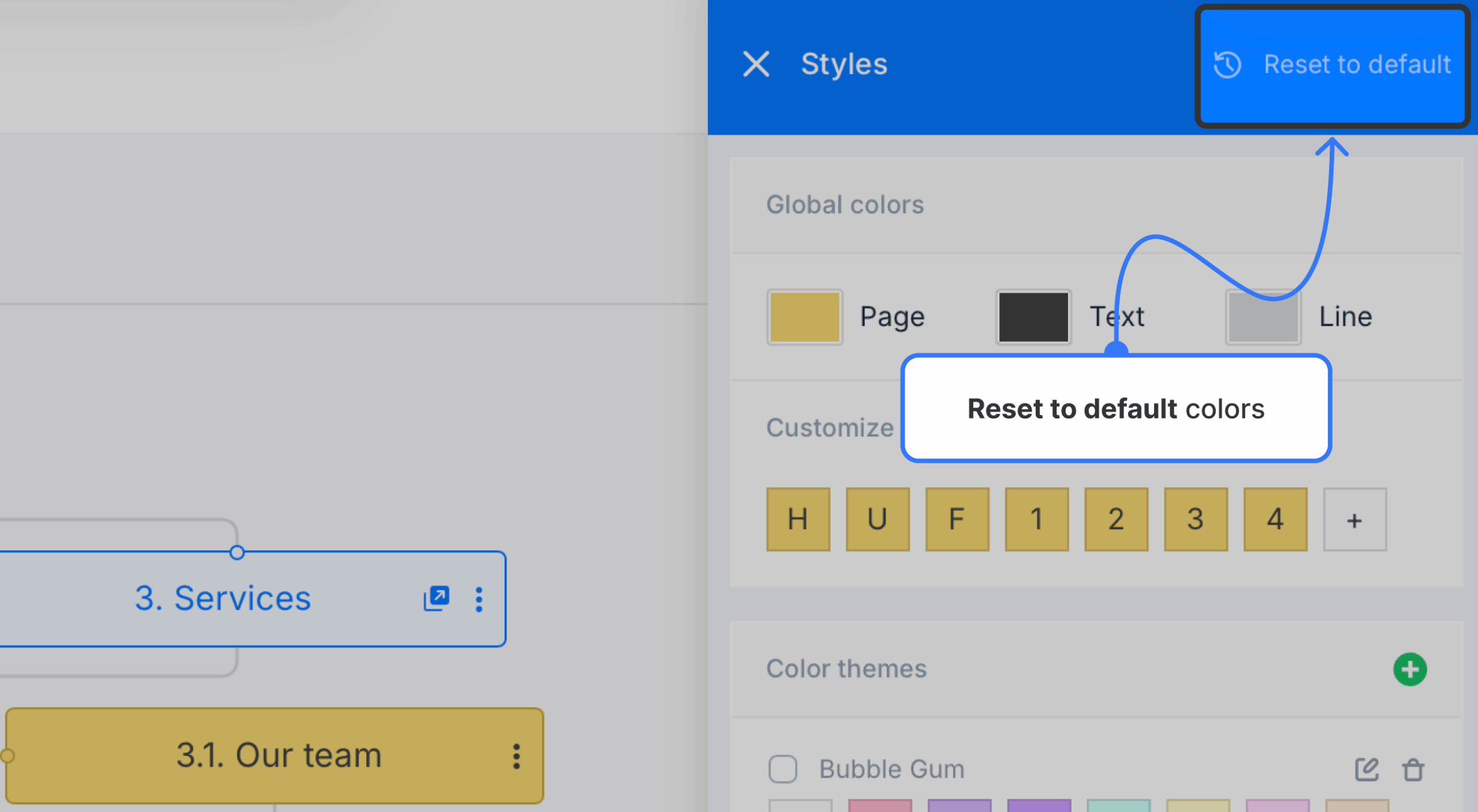Open the Page global color swatch
The image size is (1478, 812).
coord(805,317)
